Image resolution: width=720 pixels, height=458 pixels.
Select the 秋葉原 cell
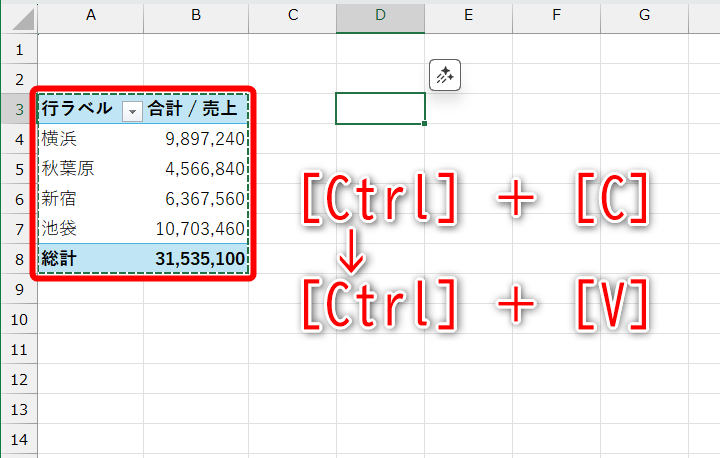[90, 169]
